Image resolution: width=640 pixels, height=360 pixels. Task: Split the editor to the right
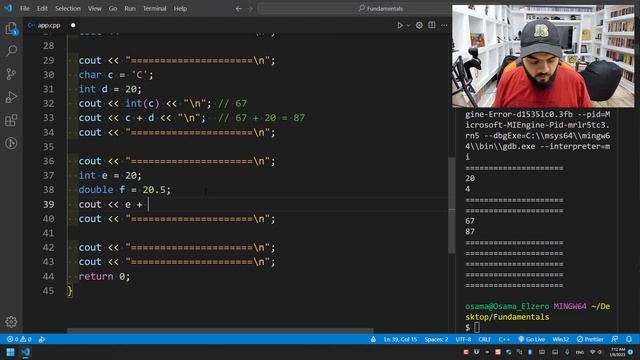[432, 25]
